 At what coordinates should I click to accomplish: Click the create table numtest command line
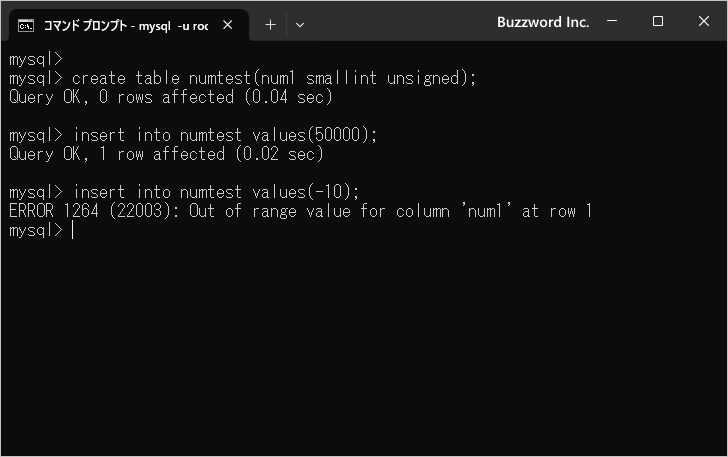point(242,78)
